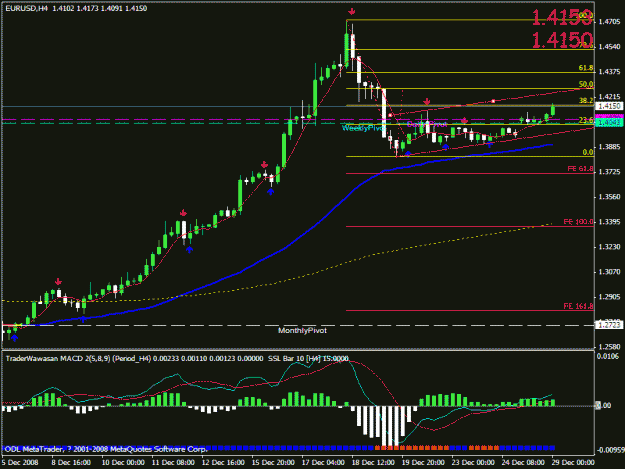Click the FE 61.8 Fibonacci expansion label
This screenshot has height=469, width=625.
(580, 169)
